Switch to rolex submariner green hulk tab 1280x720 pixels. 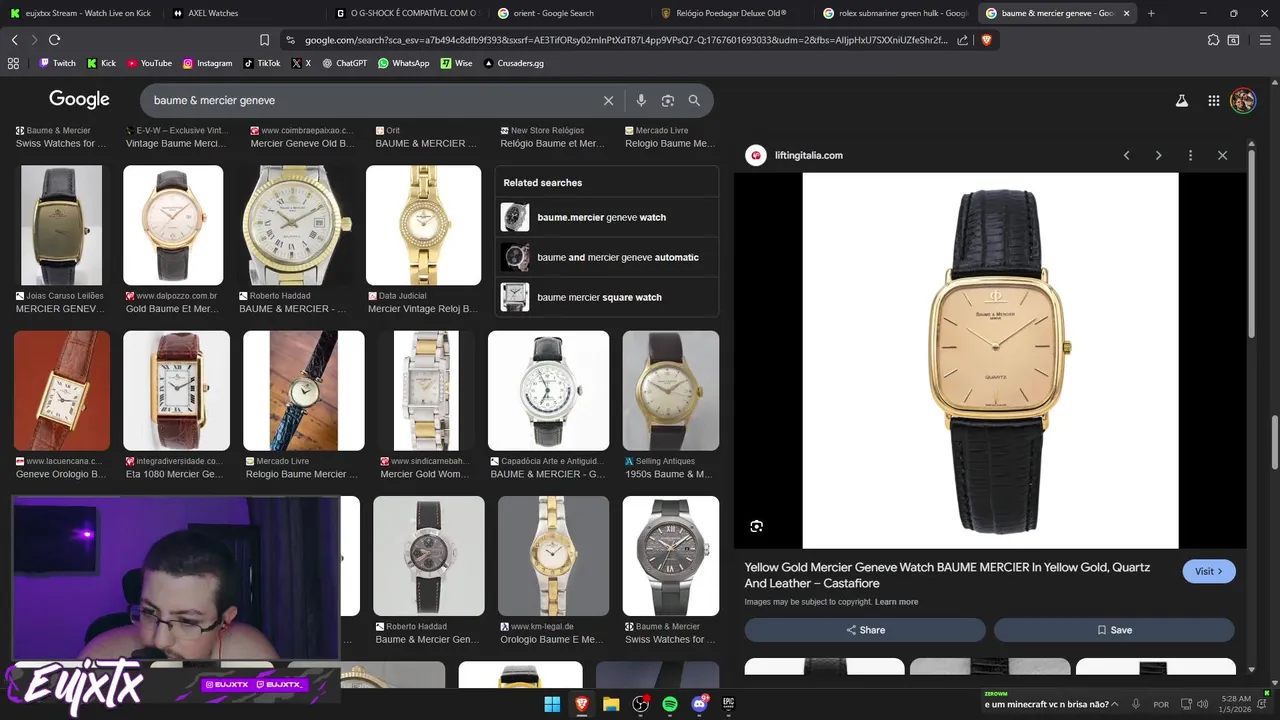click(x=896, y=13)
